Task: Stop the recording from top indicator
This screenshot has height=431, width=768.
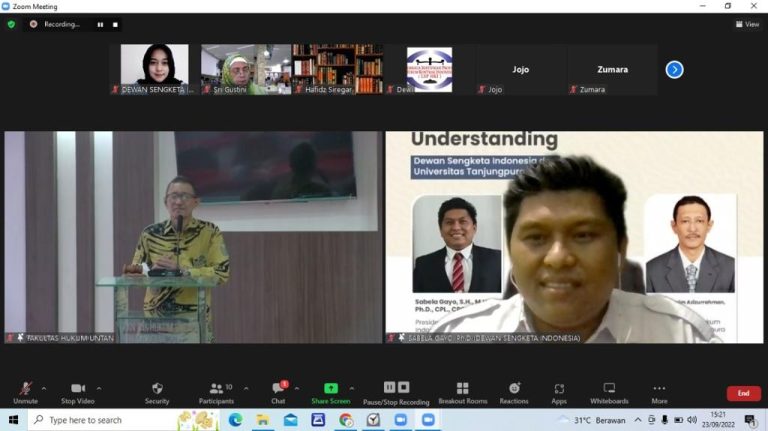Action: [115, 24]
